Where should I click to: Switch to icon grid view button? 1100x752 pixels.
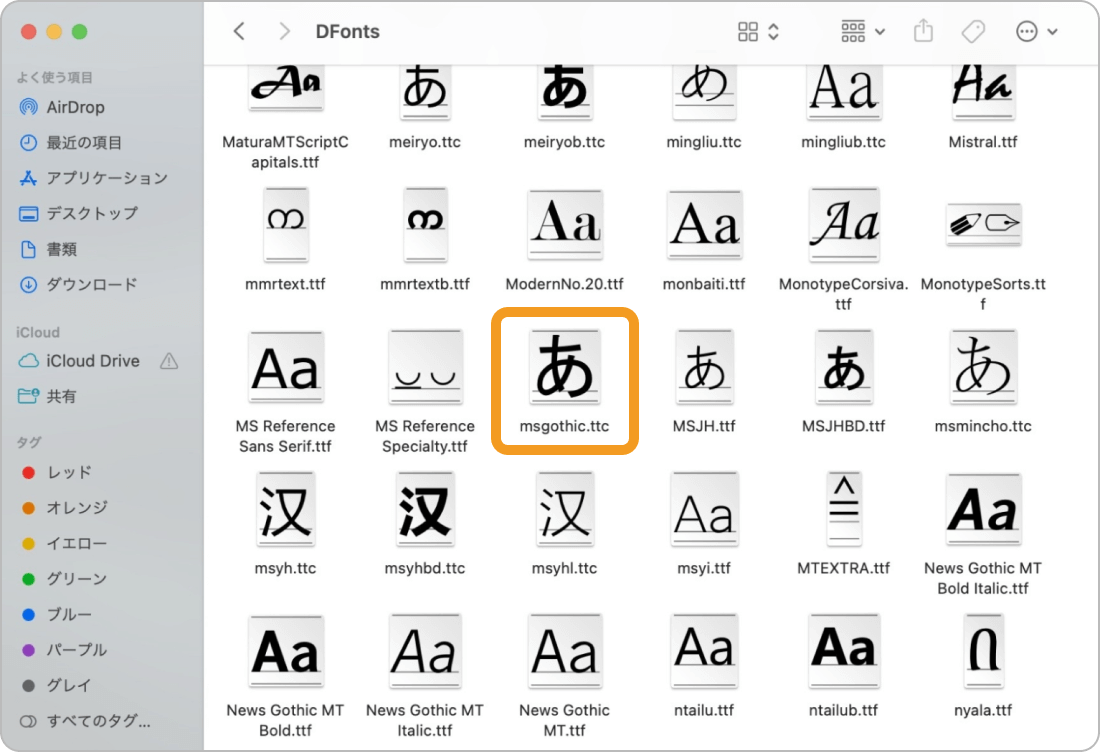748,32
